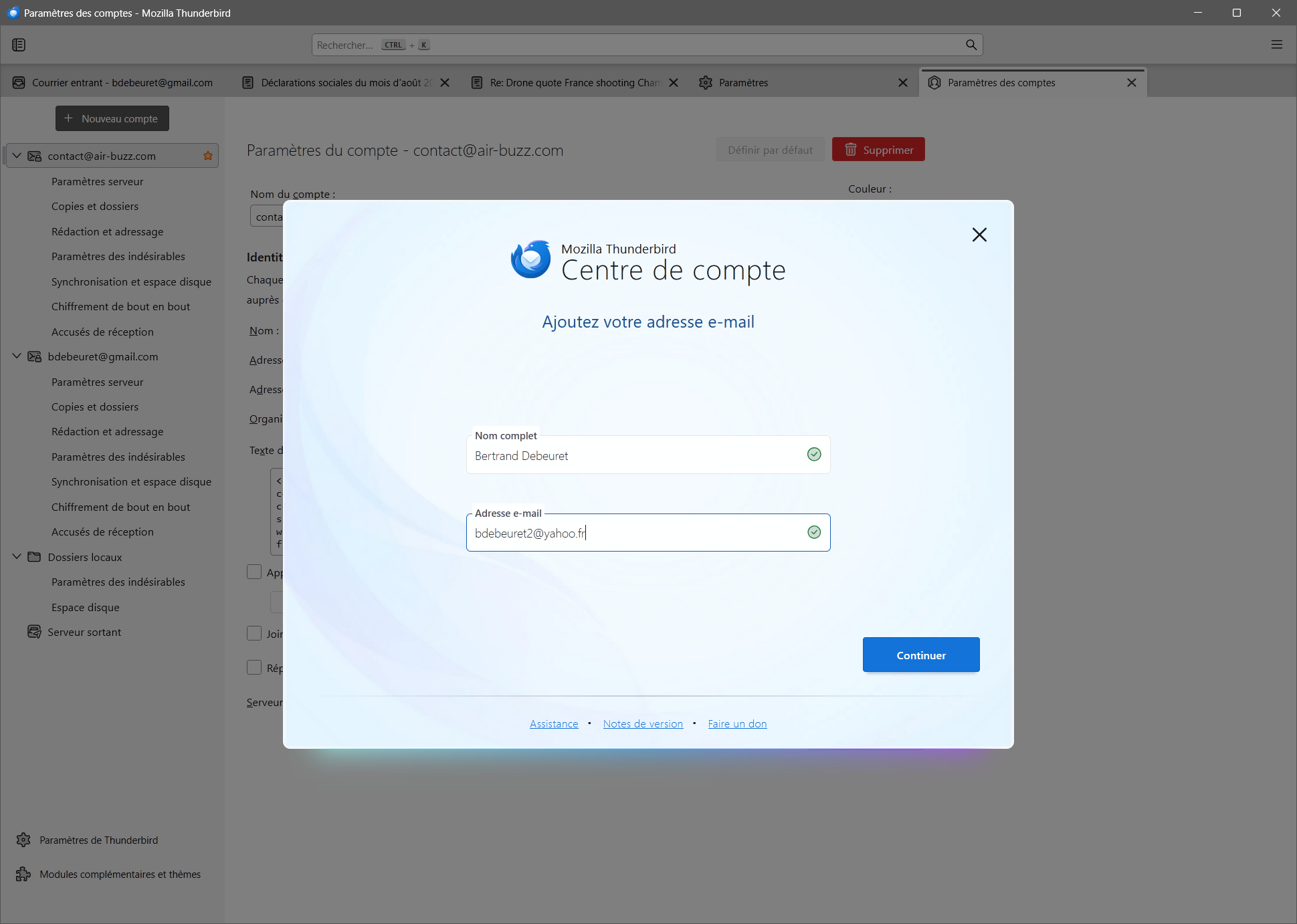This screenshot has height=924, width=1297.
Task: Open the Notes de version link
Action: click(x=643, y=723)
